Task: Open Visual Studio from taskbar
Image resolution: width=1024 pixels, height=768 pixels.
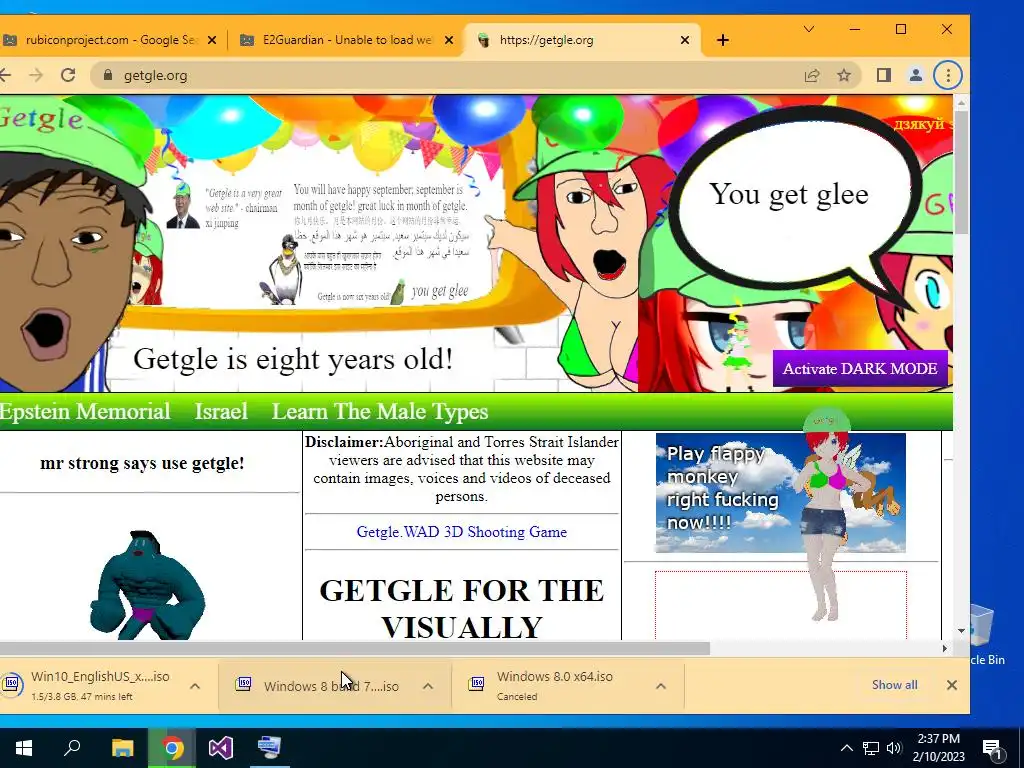Action: click(221, 748)
